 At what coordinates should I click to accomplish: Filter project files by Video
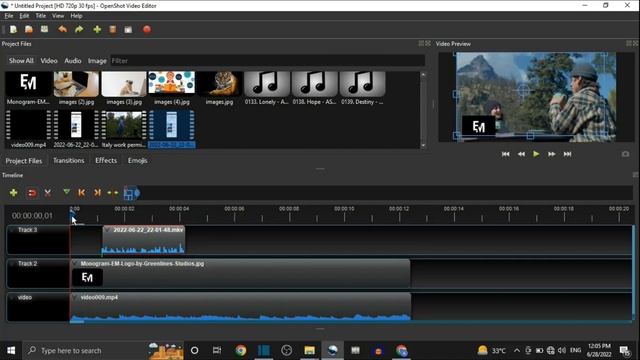click(x=49, y=61)
